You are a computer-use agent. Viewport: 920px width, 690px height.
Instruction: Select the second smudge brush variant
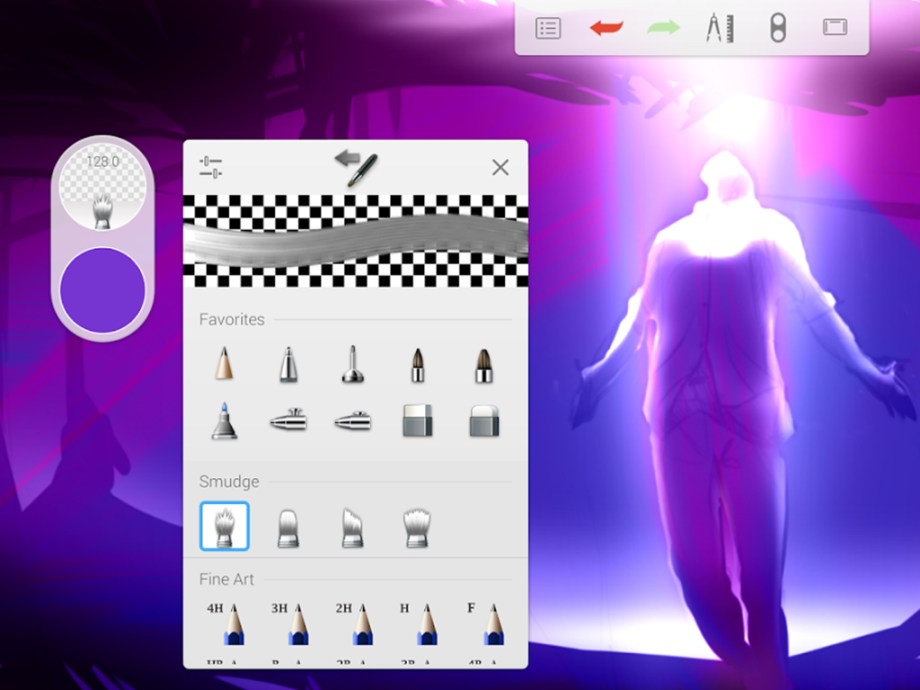click(289, 525)
